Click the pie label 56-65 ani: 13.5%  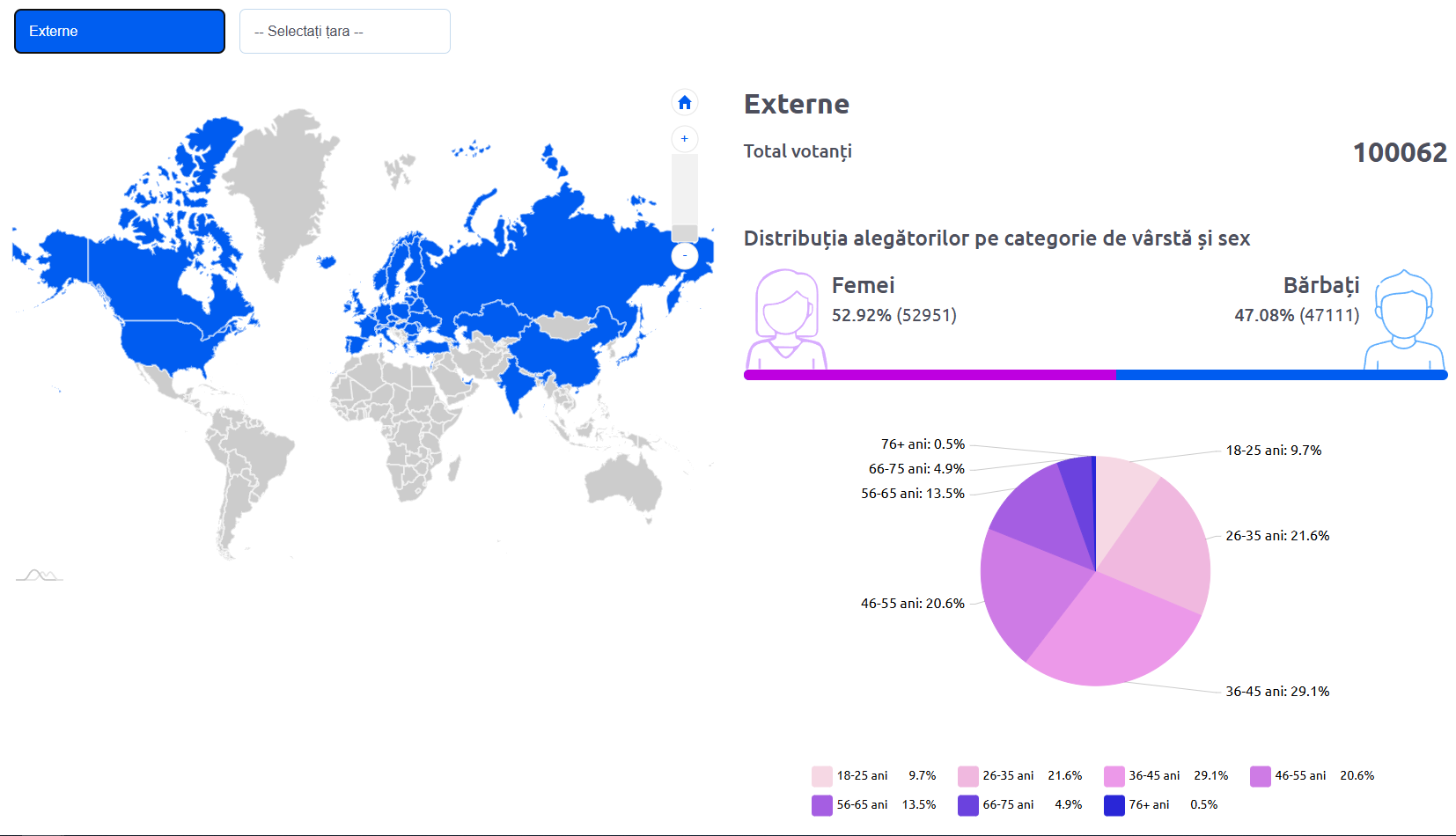coord(913,494)
